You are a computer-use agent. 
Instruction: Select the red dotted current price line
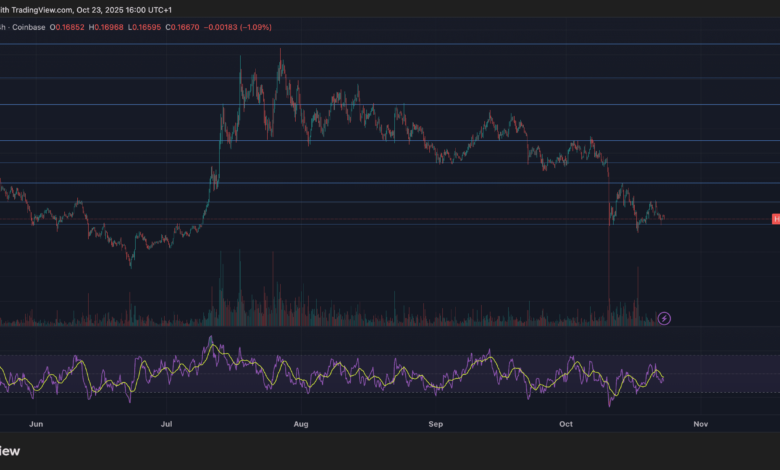click(x=720, y=219)
